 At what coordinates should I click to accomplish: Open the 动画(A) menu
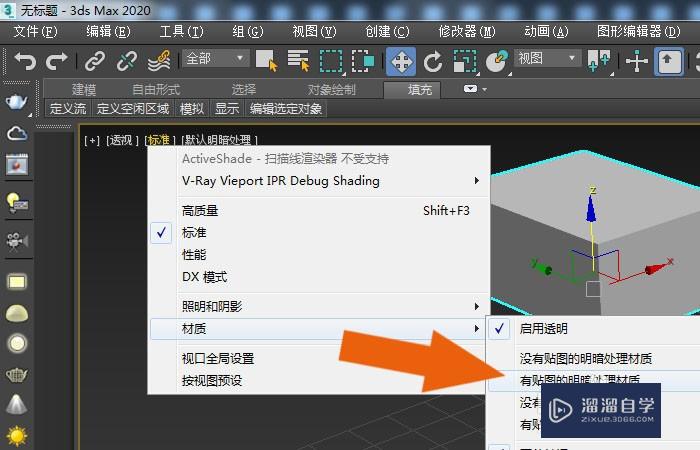tap(546, 31)
